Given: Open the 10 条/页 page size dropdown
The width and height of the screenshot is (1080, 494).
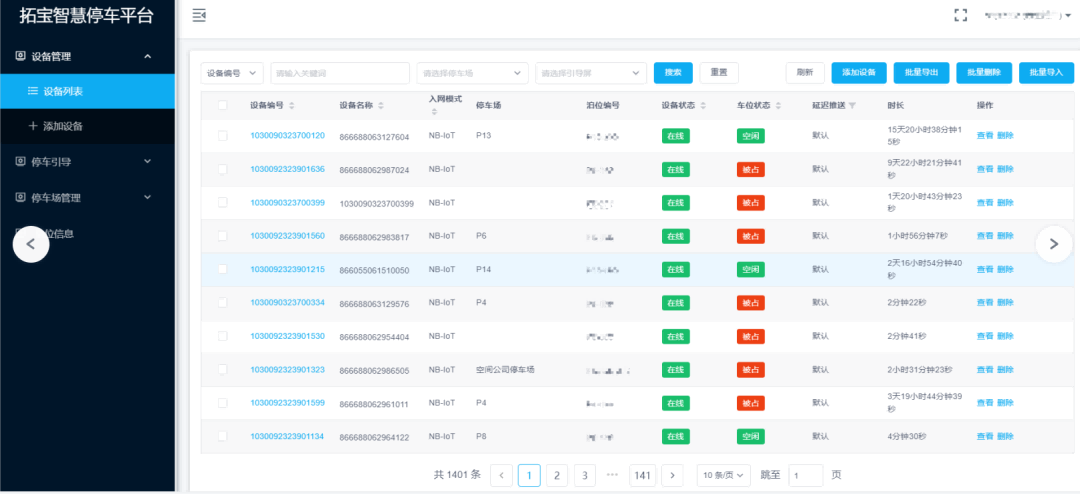Looking at the screenshot, I should pyautogui.click(x=724, y=475).
